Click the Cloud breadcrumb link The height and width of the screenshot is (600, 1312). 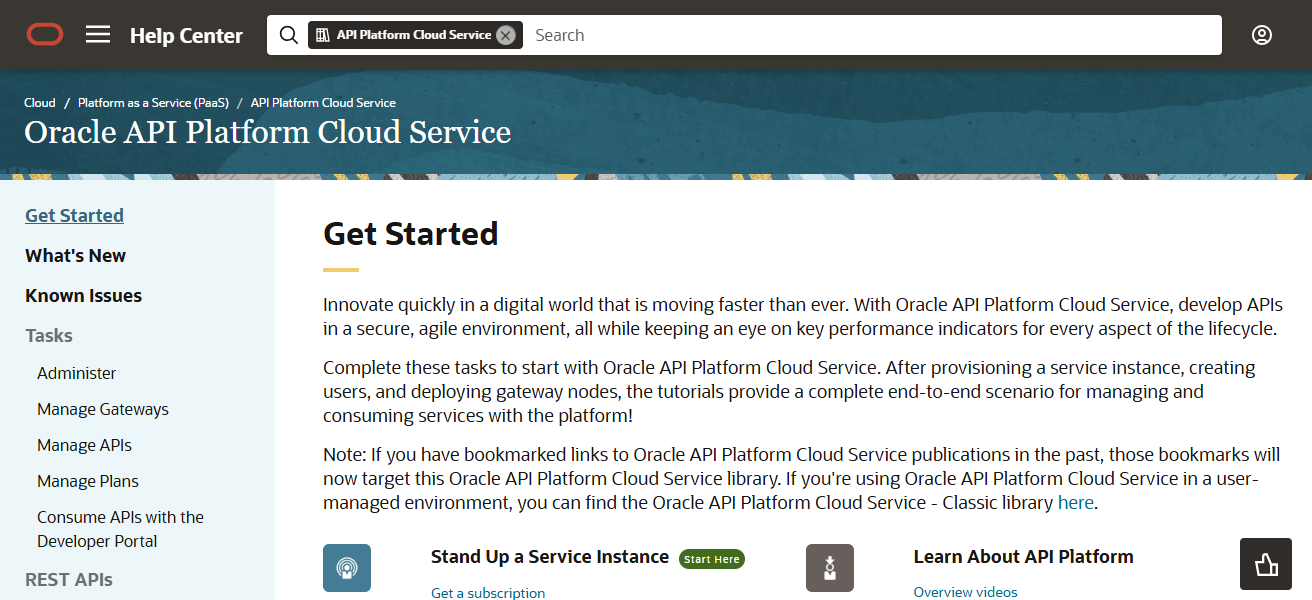point(39,102)
